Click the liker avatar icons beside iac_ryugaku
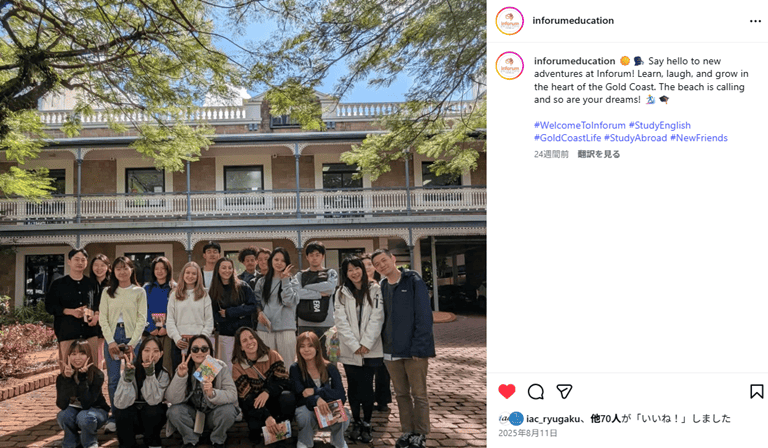The height and width of the screenshot is (448, 768). [511, 419]
